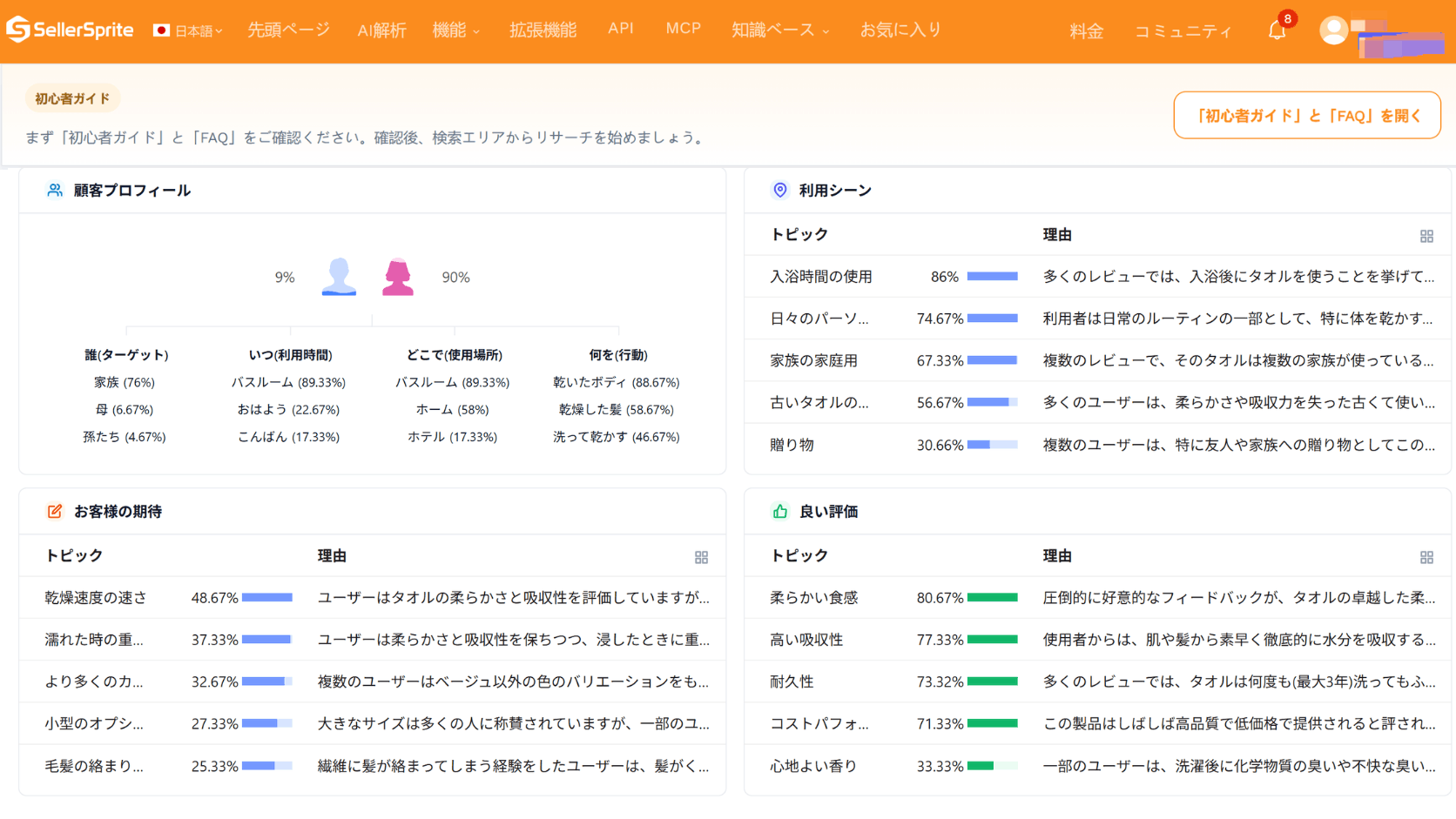
Task: Open the user avatar profile icon
Action: point(1333,30)
